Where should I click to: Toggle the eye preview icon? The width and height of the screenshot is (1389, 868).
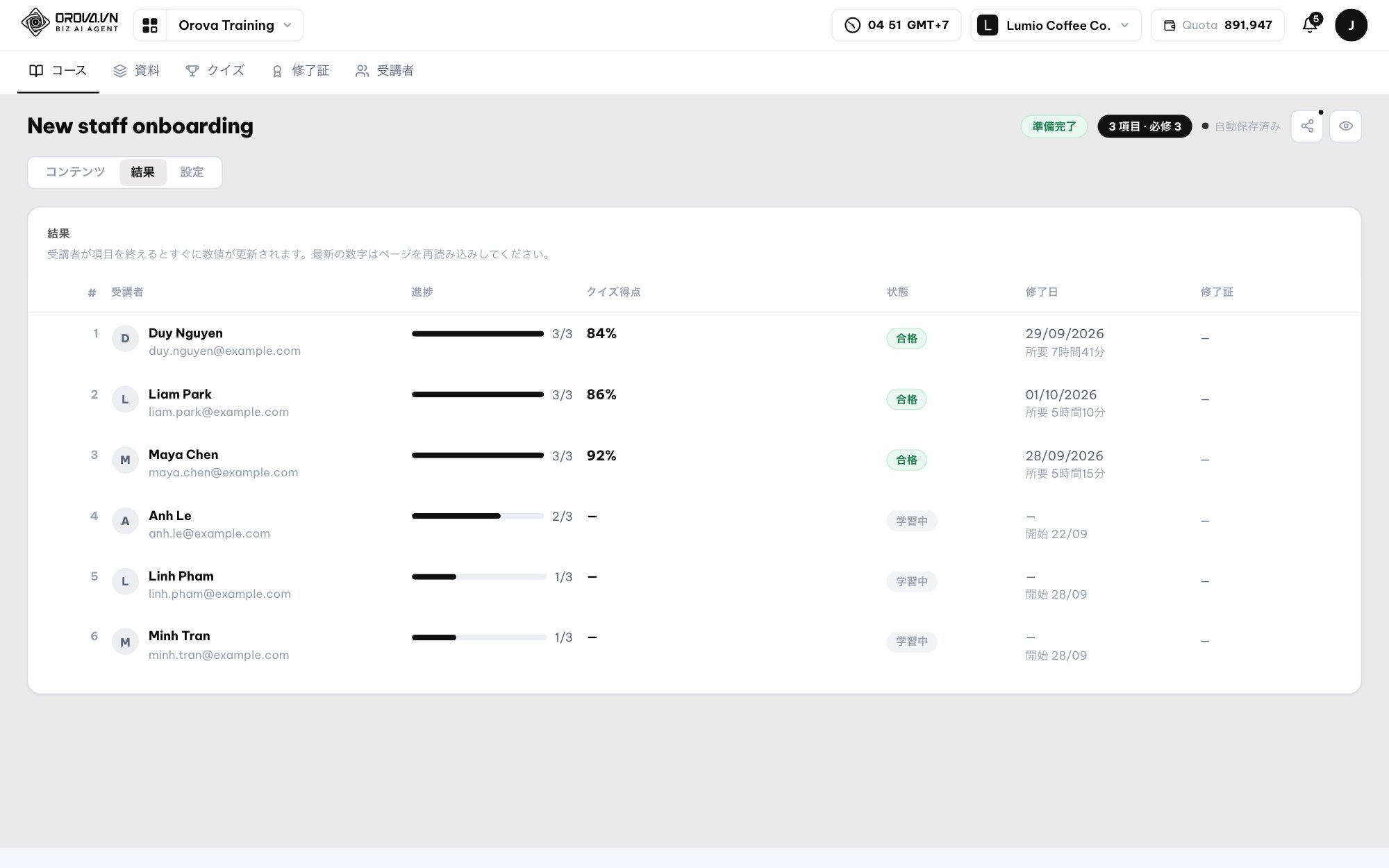[x=1345, y=126]
